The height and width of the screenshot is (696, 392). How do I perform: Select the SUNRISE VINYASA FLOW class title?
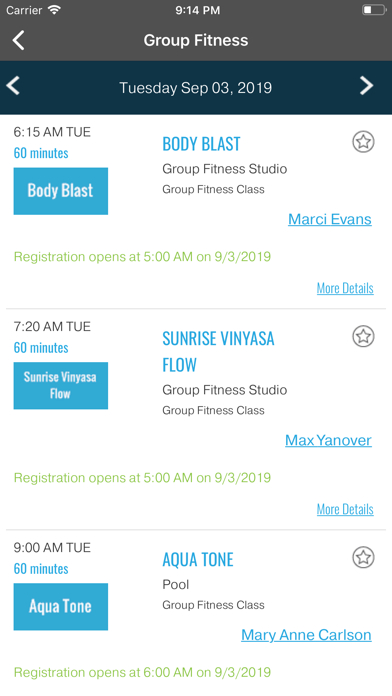218,352
